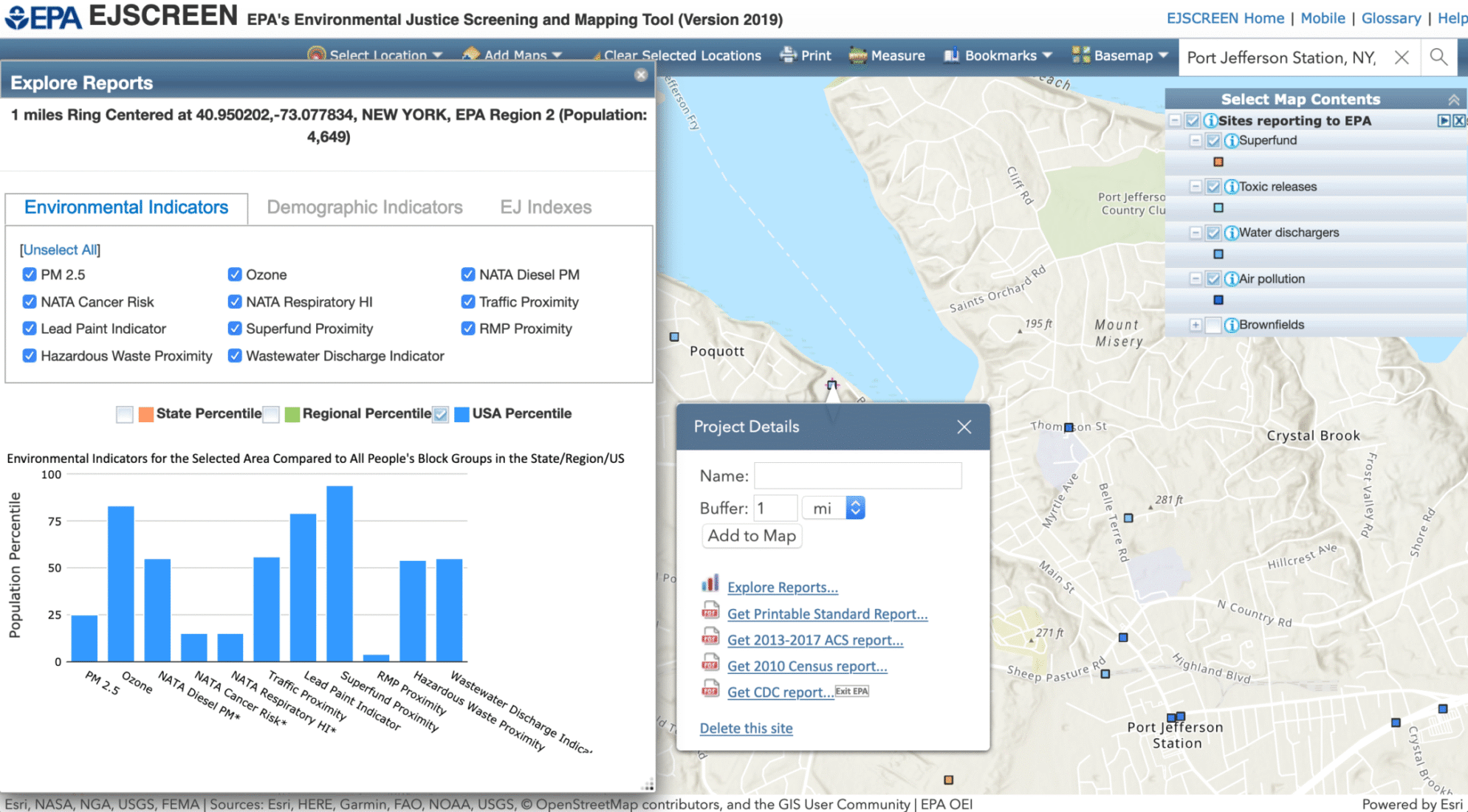The width and height of the screenshot is (1468, 812).
Task: Open Get Printable Standard Report link
Action: point(826,613)
